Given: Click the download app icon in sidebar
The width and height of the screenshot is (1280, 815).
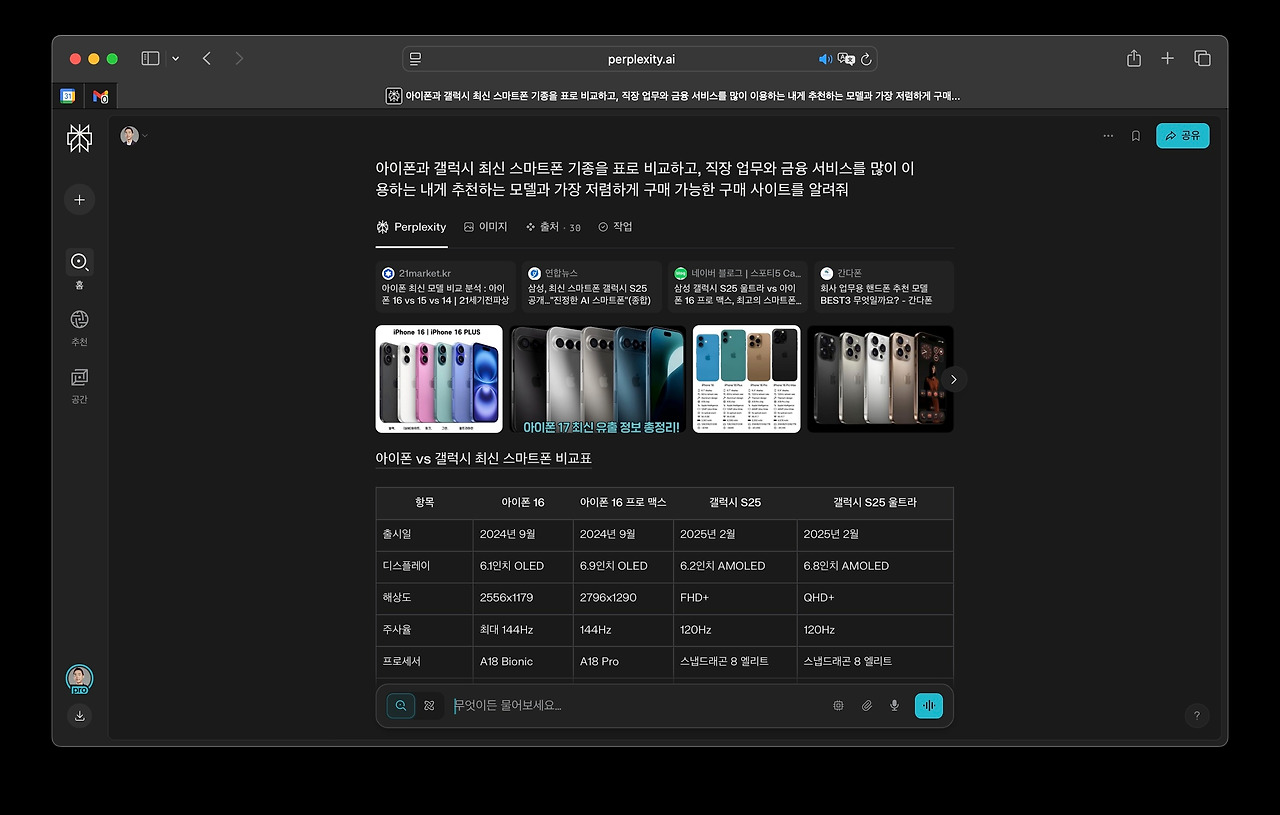Looking at the screenshot, I should tap(80, 715).
